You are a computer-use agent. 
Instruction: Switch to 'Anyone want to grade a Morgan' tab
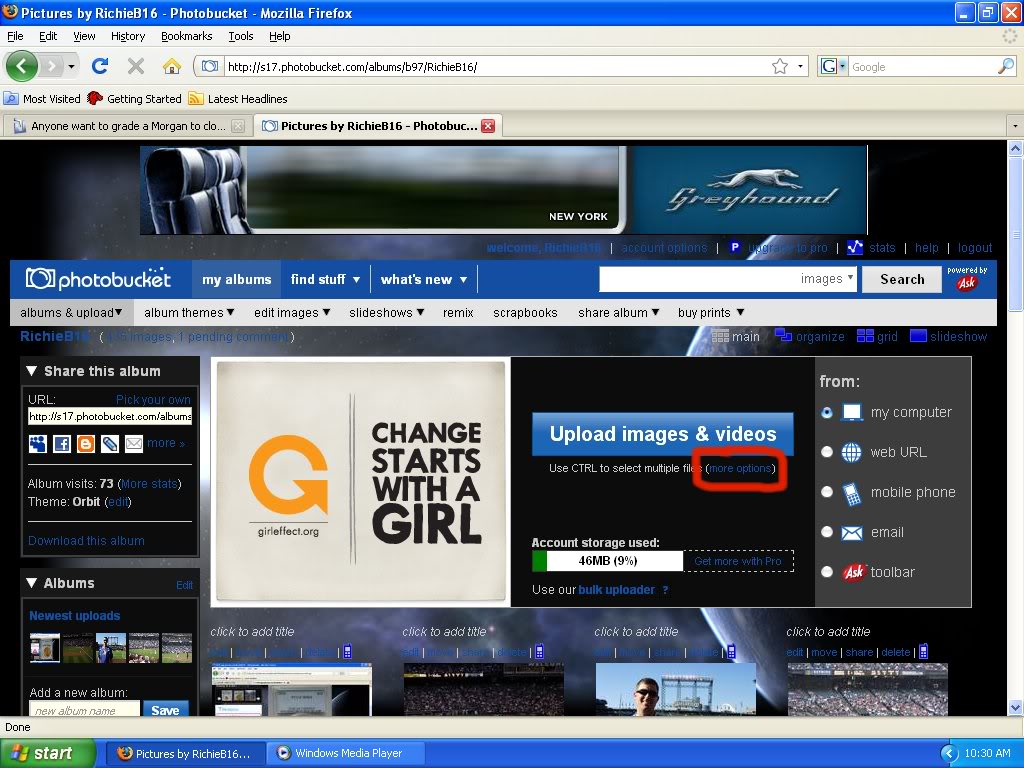pyautogui.click(x=127, y=126)
